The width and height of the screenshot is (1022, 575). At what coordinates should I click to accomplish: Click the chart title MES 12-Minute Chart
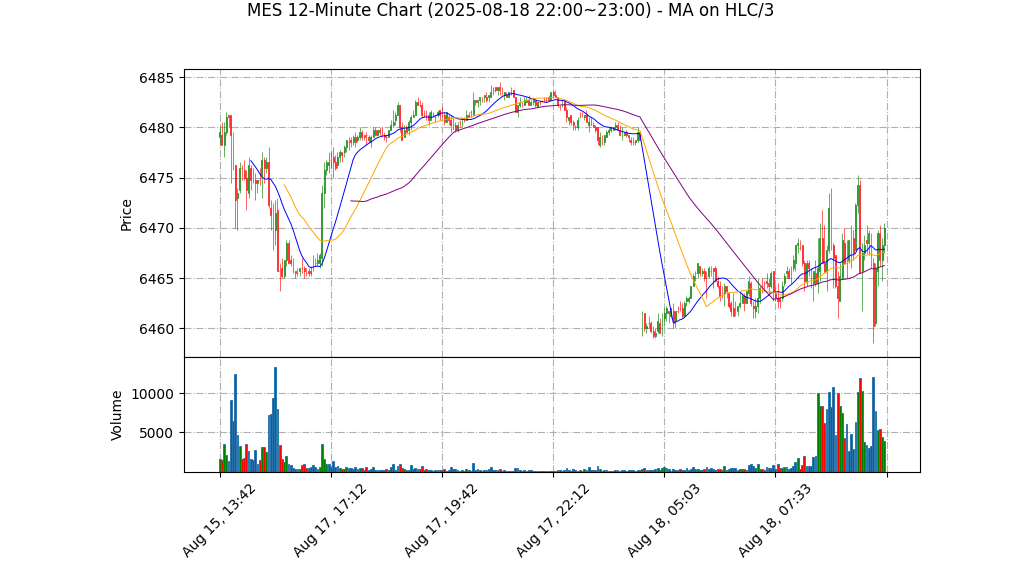pyautogui.click(x=510, y=10)
